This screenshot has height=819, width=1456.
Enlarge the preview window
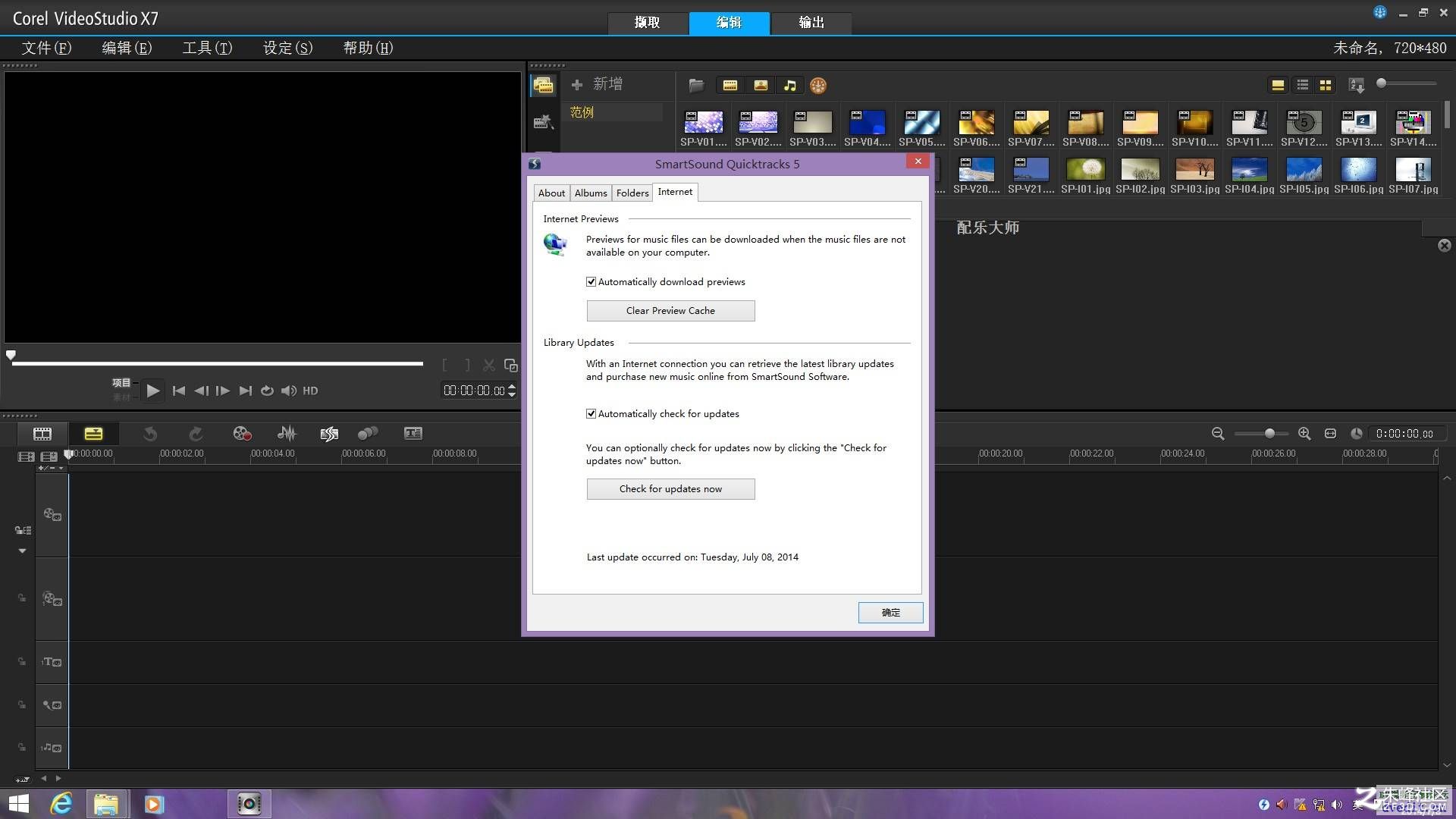tap(511, 366)
